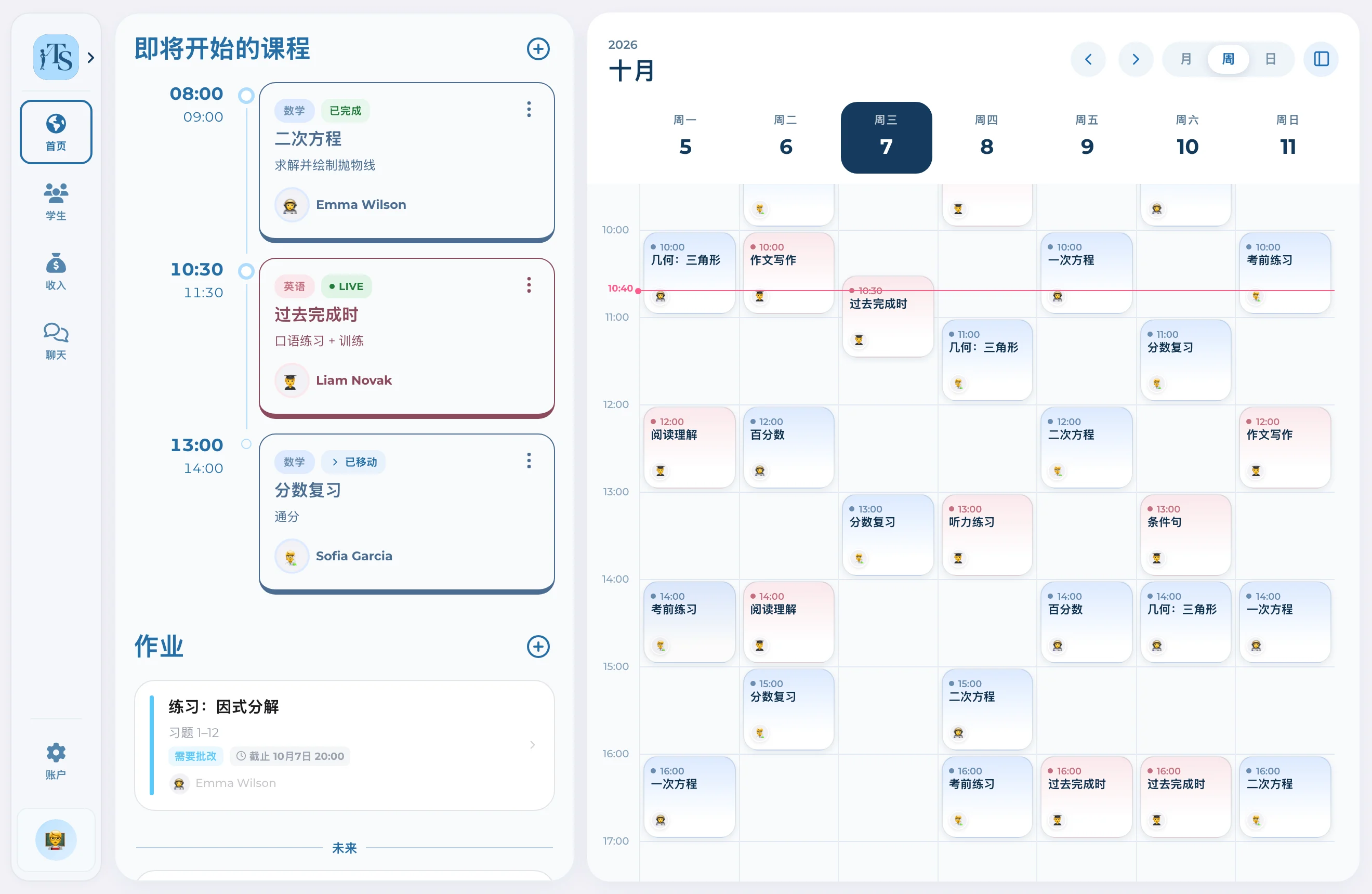
Task: Open Wednesday 13:00 分数复习 calendar event
Action: [887, 534]
